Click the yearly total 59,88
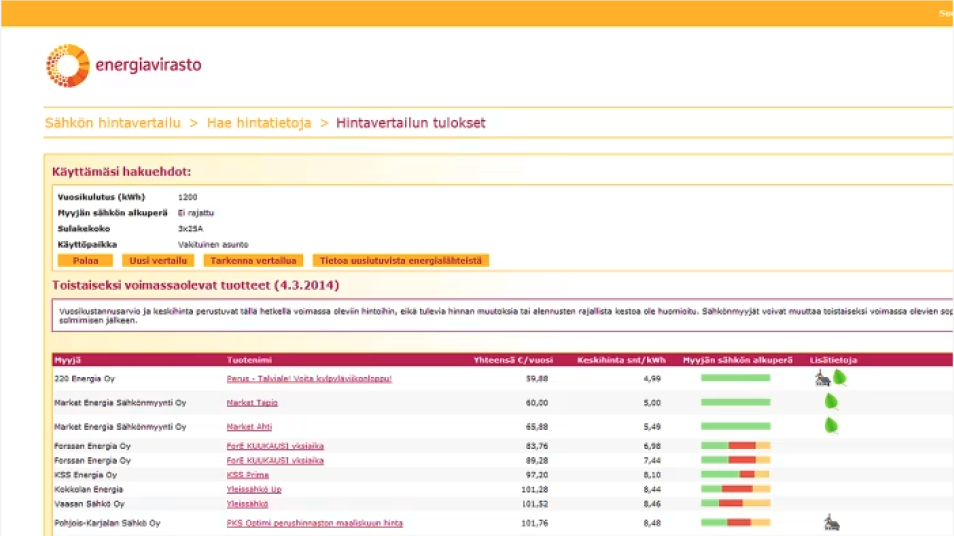 click(537, 378)
